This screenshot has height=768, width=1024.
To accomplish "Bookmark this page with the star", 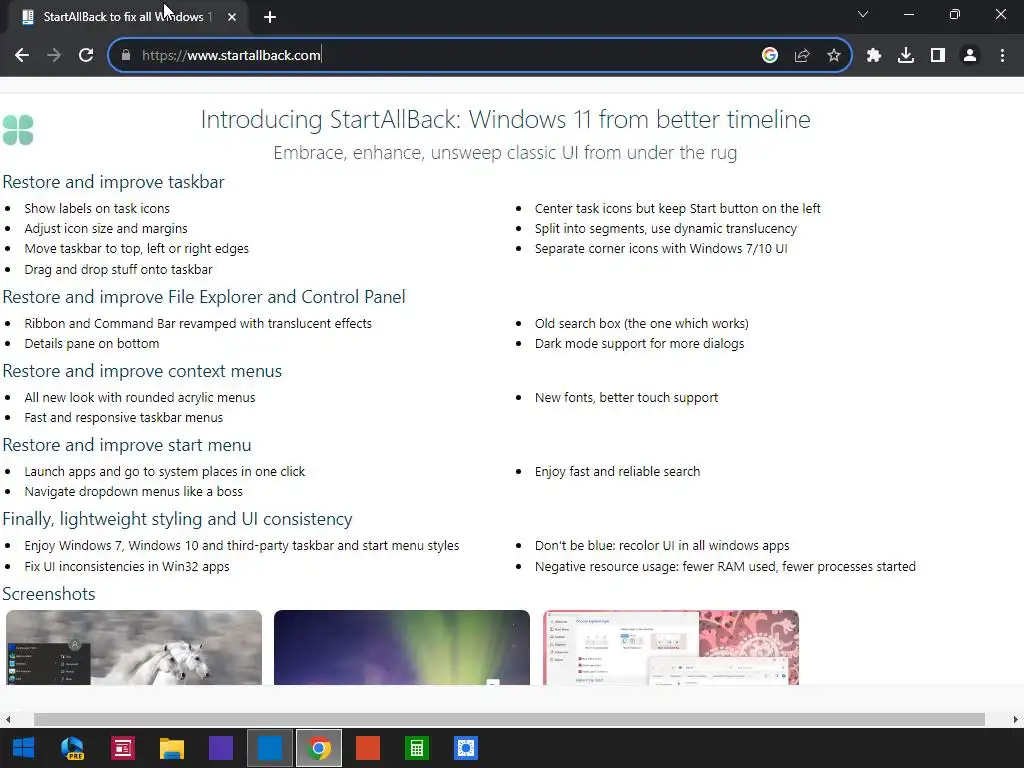I will coord(834,56).
